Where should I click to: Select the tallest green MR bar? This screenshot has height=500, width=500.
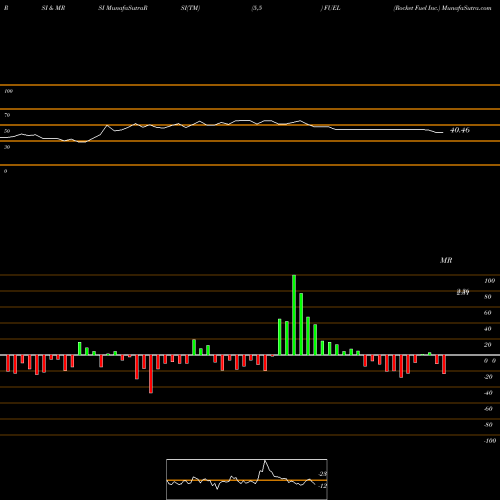pos(294,315)
